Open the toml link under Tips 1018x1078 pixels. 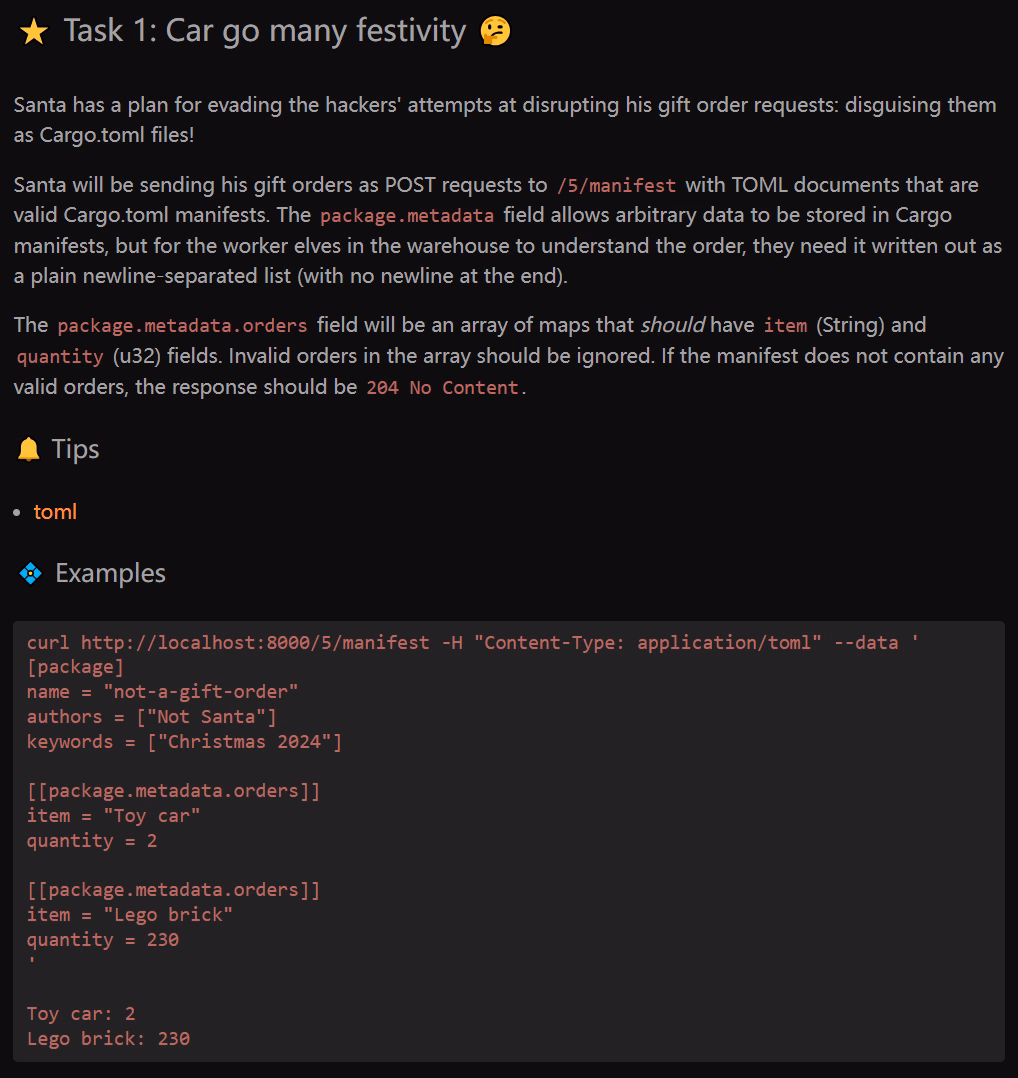click(x=55, y=512)
